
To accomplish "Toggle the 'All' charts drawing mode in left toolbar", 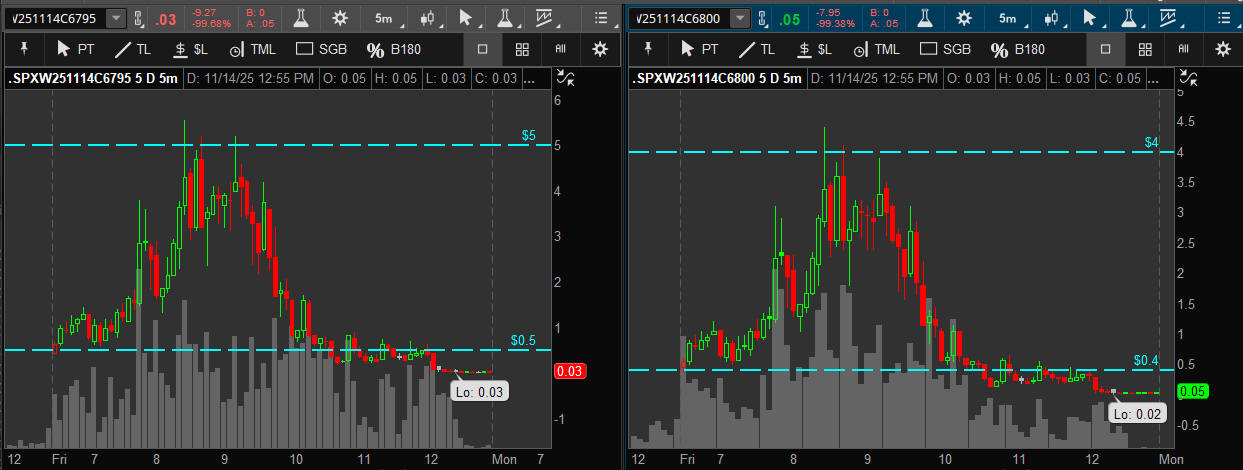I will tap(560, 49).
